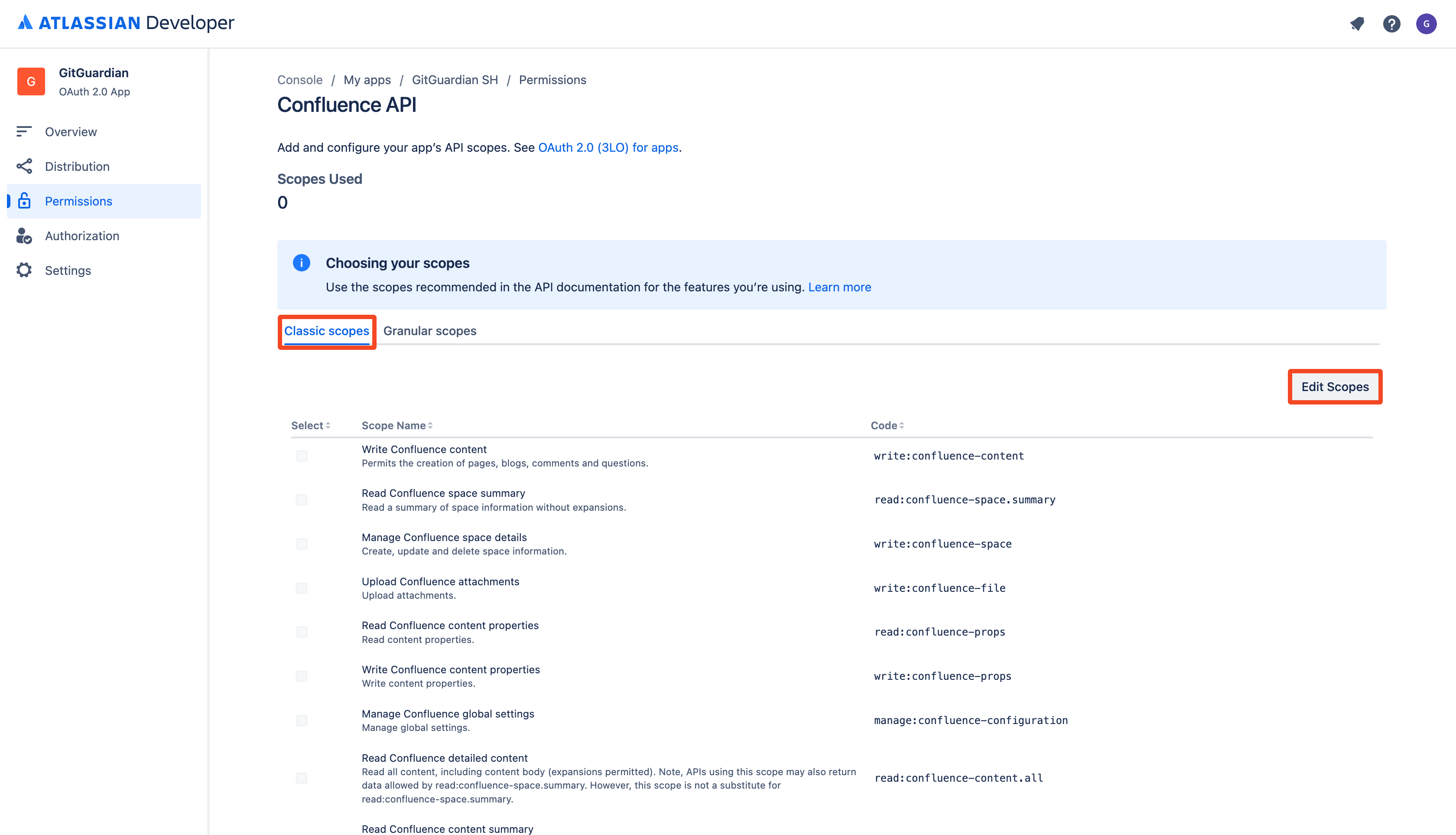Click the Permissions breadcrumb

(x=552, y=80)
